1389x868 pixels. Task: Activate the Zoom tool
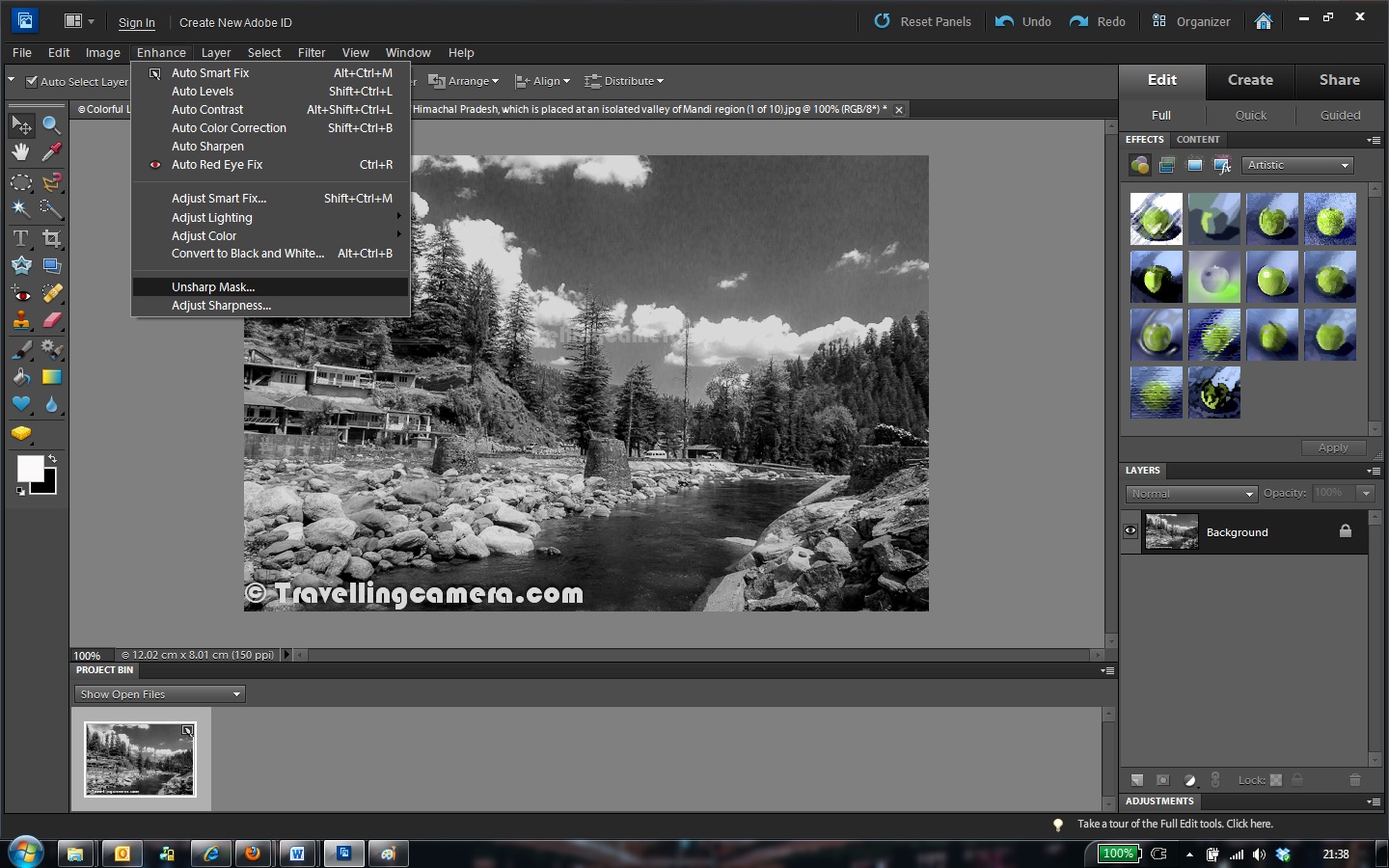(51, 123)
